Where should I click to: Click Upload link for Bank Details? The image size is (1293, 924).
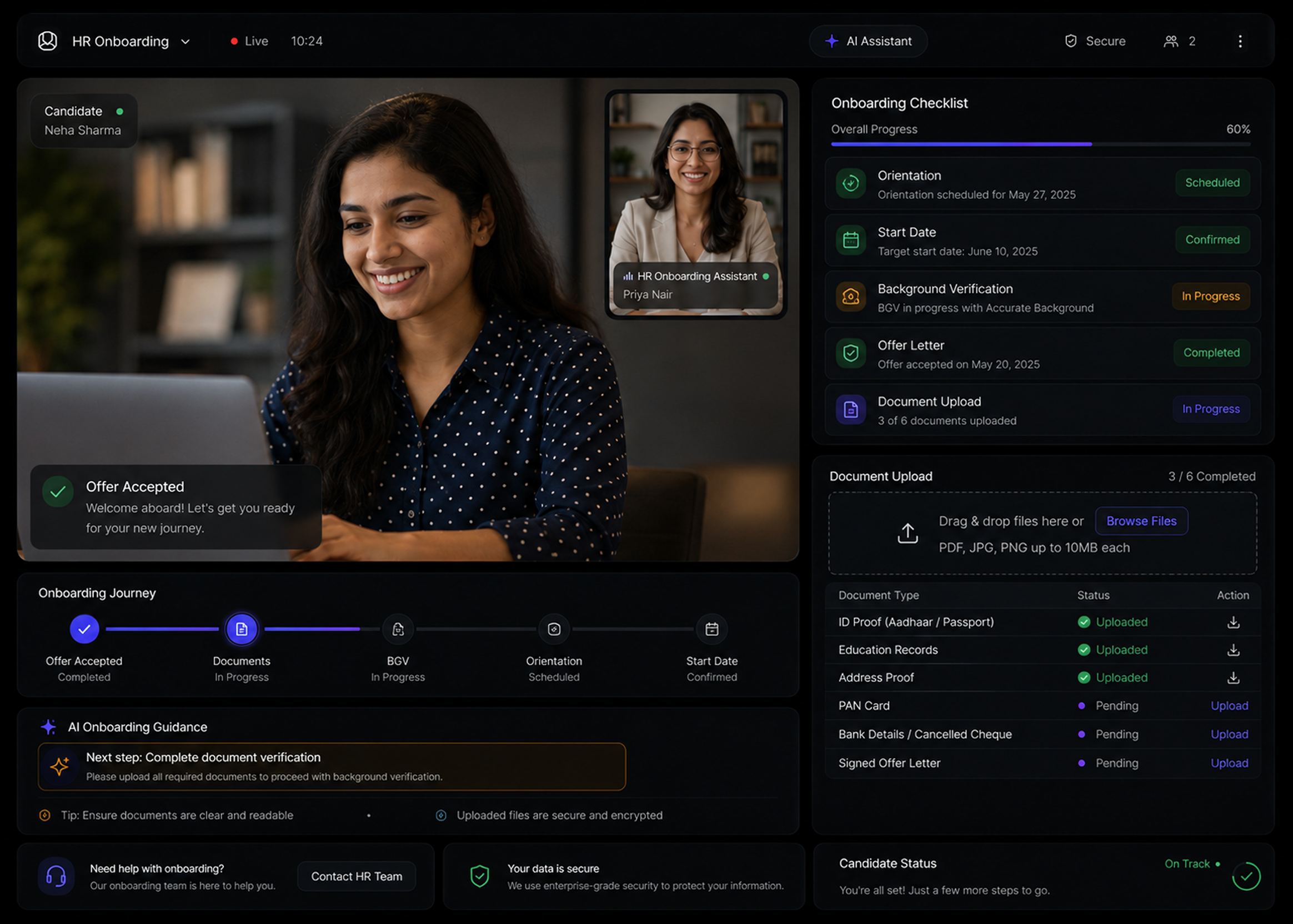pos(1229,735)
